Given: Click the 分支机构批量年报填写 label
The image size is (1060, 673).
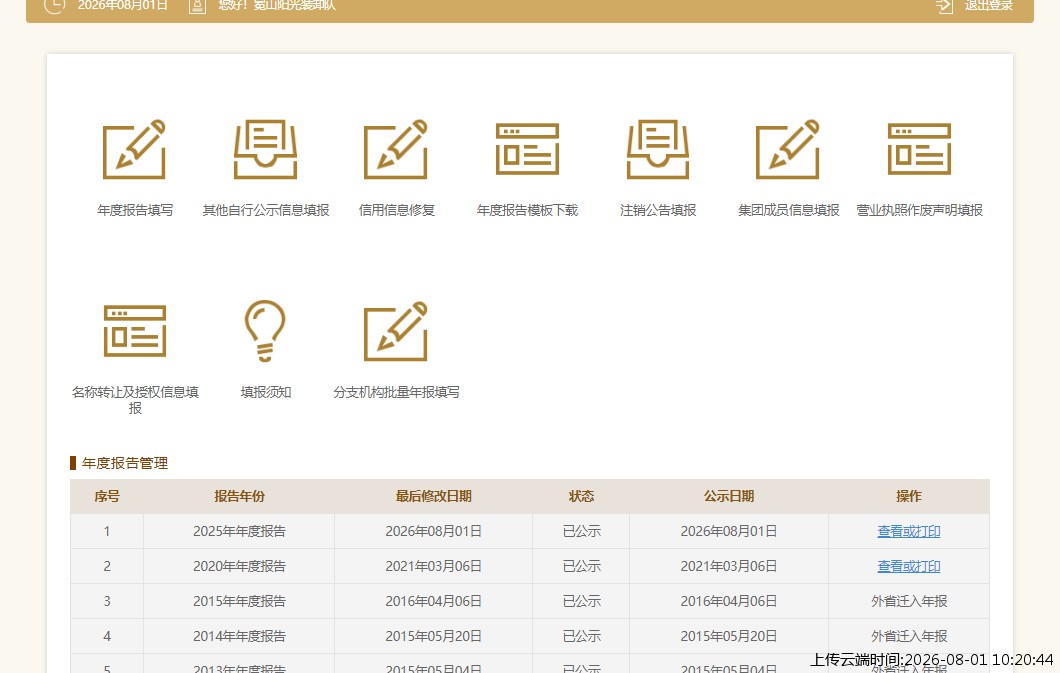Looking at the screenshot, I should [x=396, y=392].
